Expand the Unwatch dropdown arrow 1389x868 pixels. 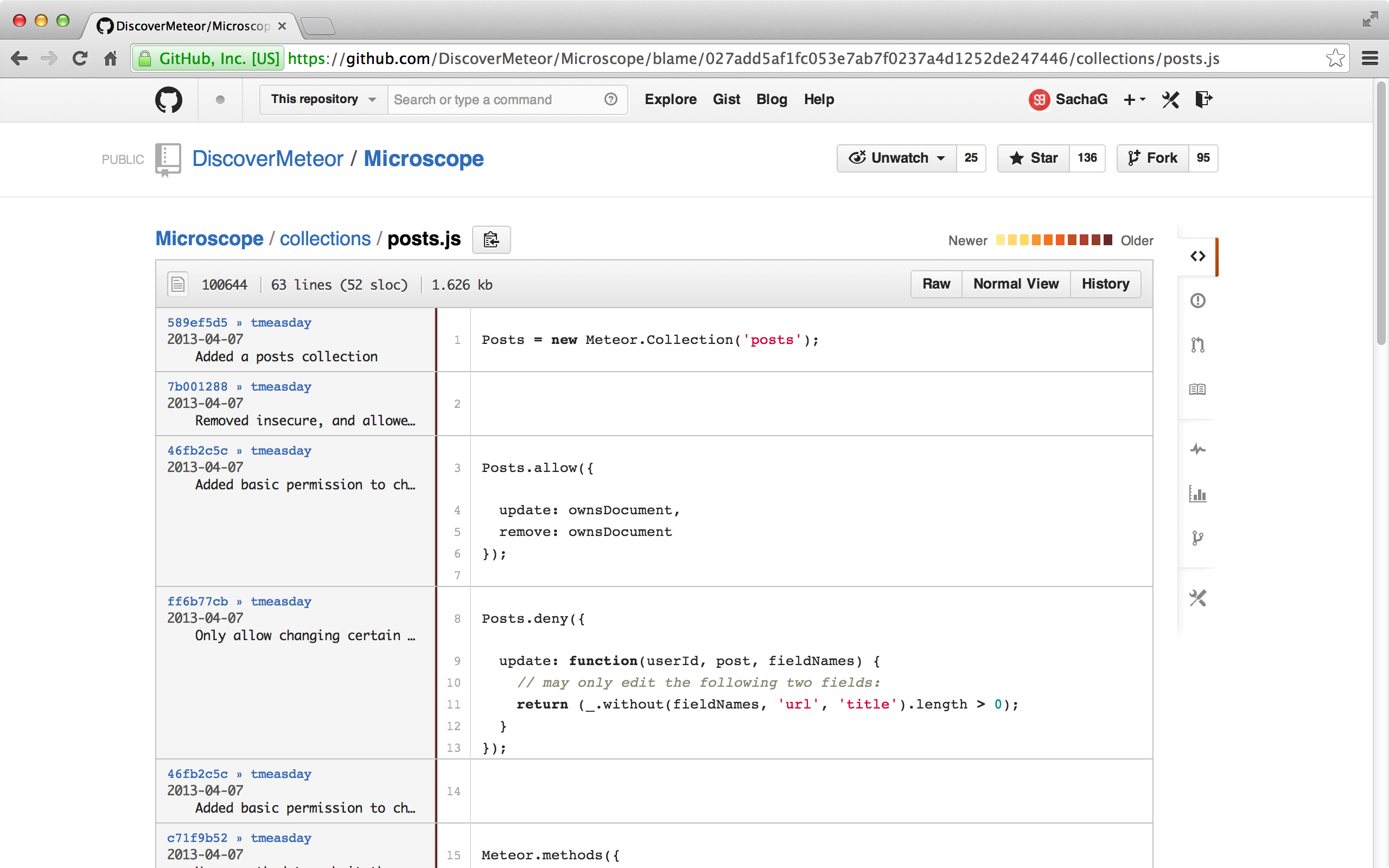(940, 158)
